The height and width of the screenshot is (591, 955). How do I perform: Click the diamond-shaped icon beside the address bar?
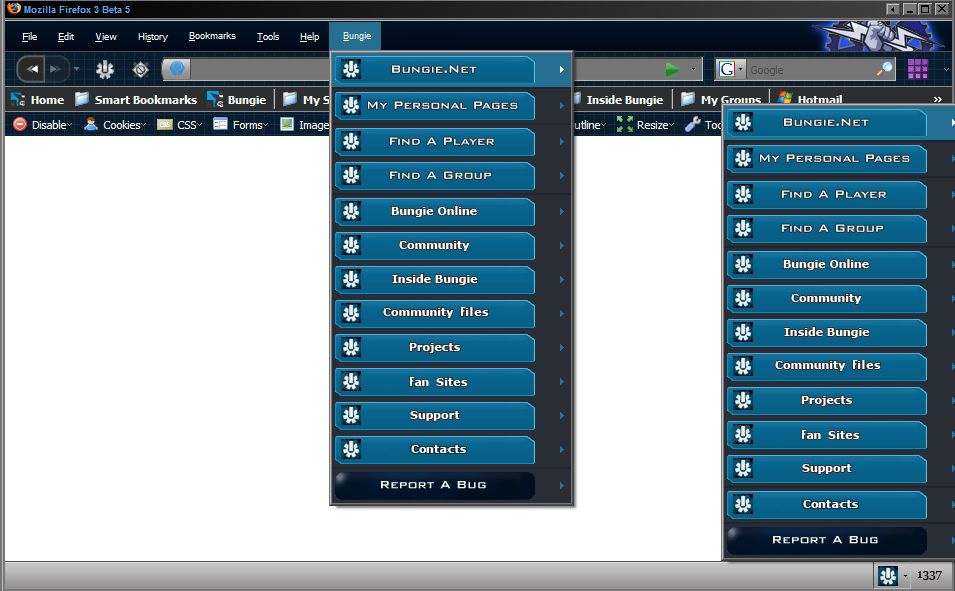[141, 69]
